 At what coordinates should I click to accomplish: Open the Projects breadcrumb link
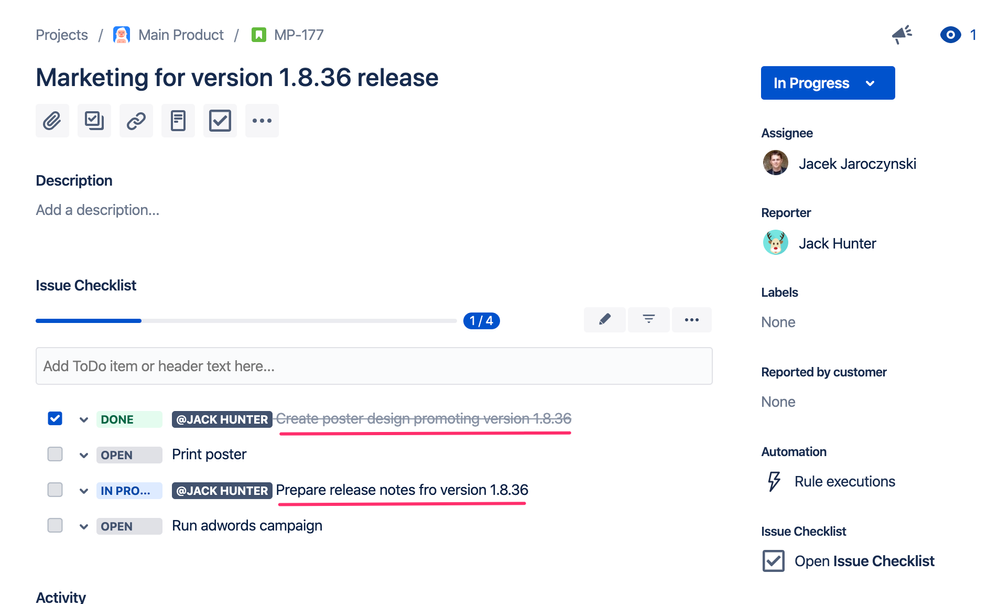point(61,34)
